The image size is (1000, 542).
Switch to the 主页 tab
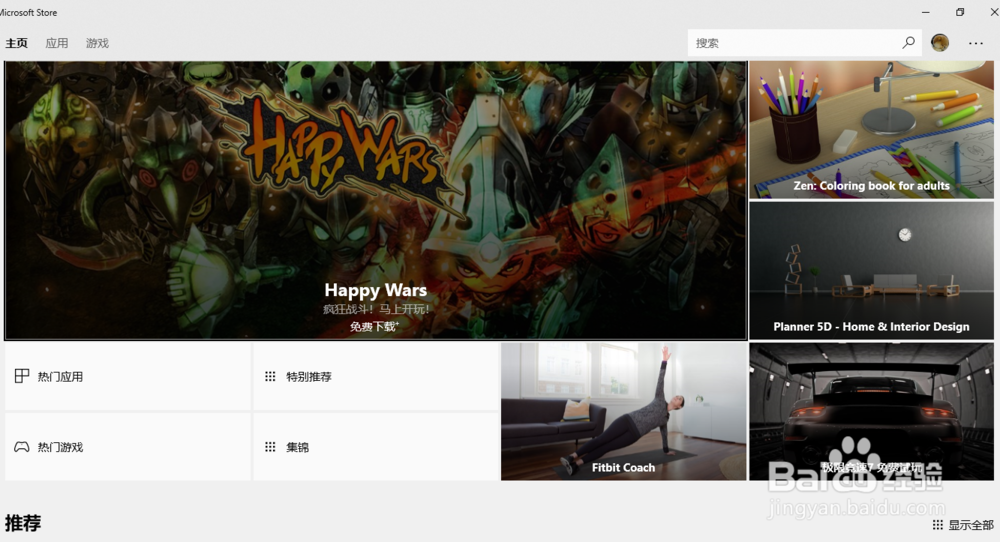click(17, 43)
